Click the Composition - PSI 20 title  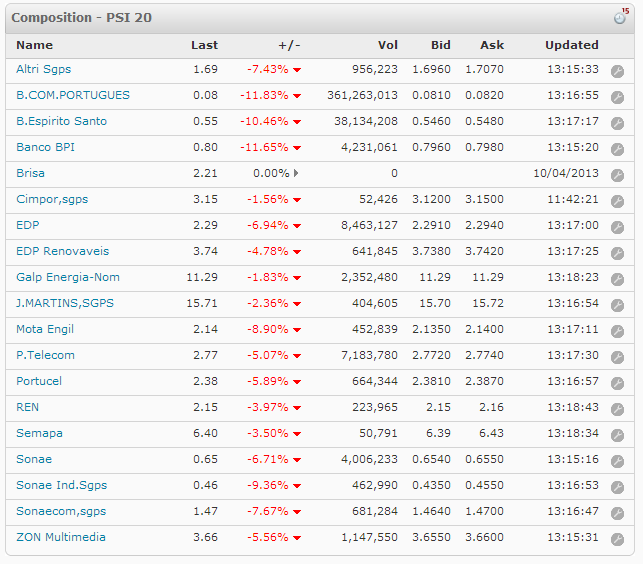tap(82, 18)
